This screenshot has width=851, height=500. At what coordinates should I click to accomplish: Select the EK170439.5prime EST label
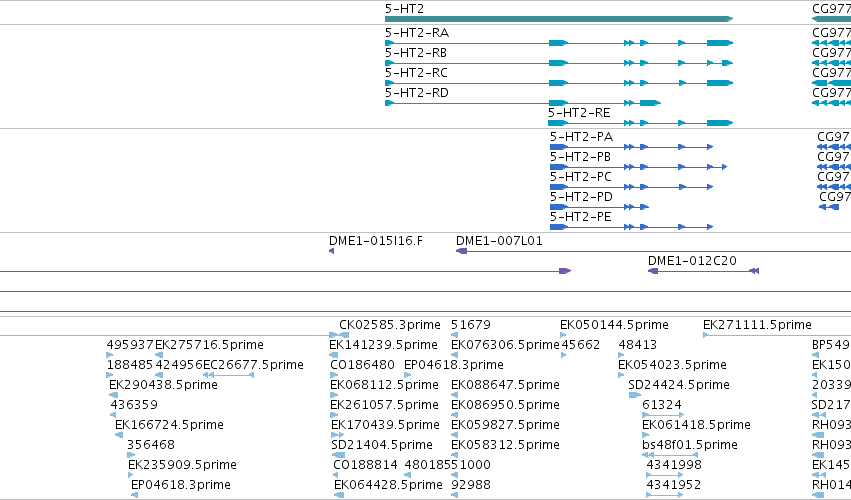pos(385,425)
